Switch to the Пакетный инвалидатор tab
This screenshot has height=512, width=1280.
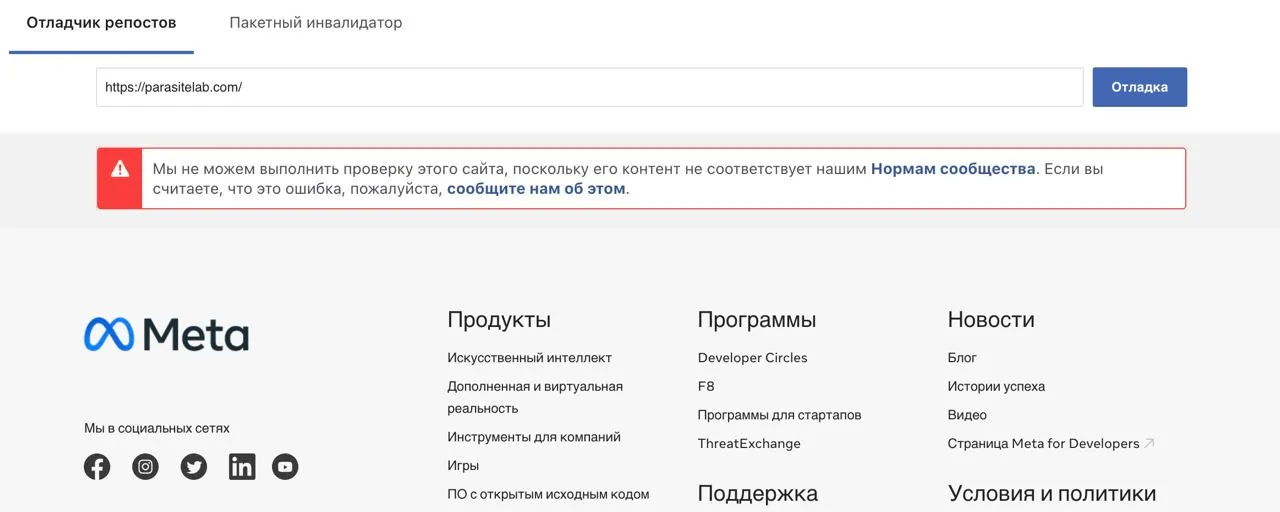tap(316, 22)
